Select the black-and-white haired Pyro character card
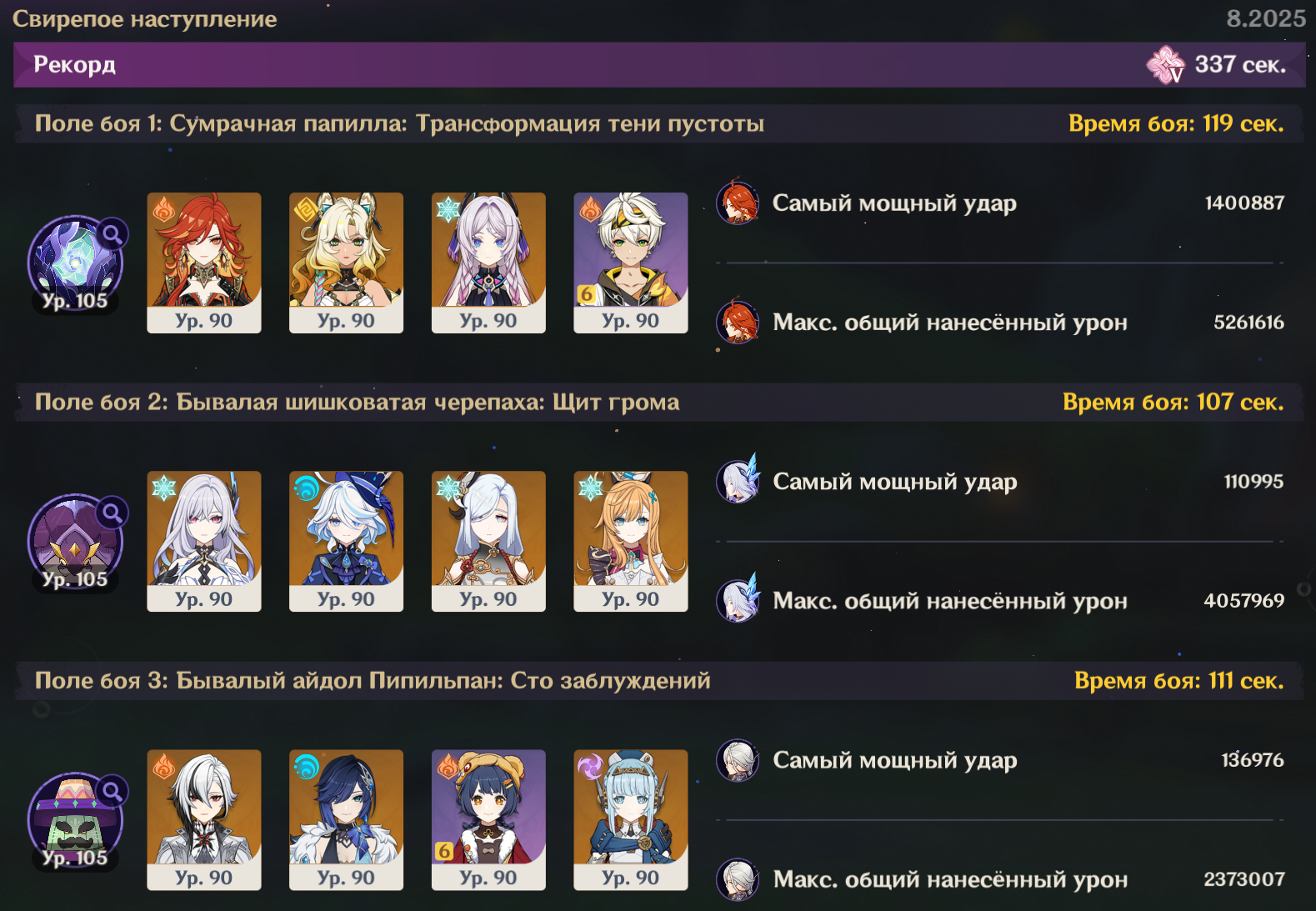1316x911 pixels. pyautogui.click(x=204, y=819)
